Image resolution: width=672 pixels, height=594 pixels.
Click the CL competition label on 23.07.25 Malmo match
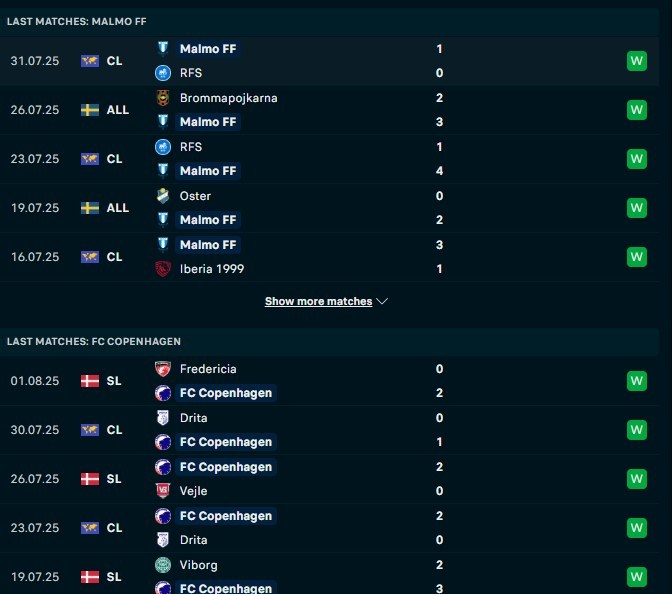click(x=114, y=159)
